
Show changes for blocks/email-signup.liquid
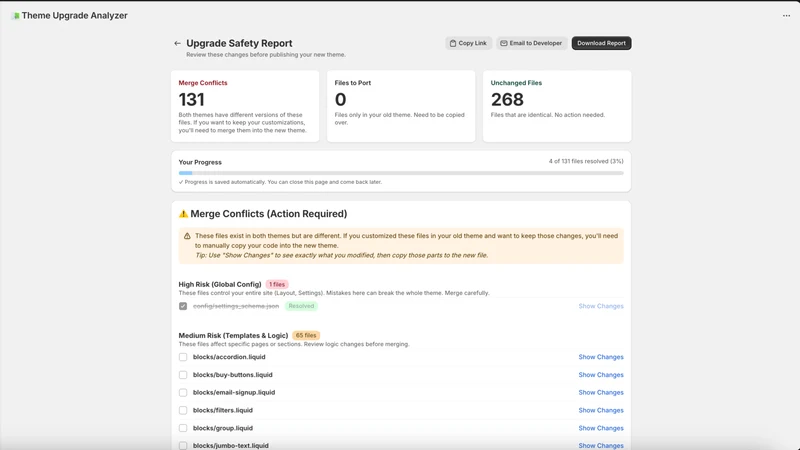point(601,393)
